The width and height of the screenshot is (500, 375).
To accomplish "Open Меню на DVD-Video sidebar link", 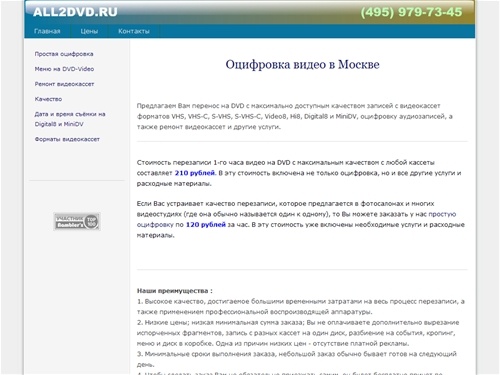I will tap(64, 69).
